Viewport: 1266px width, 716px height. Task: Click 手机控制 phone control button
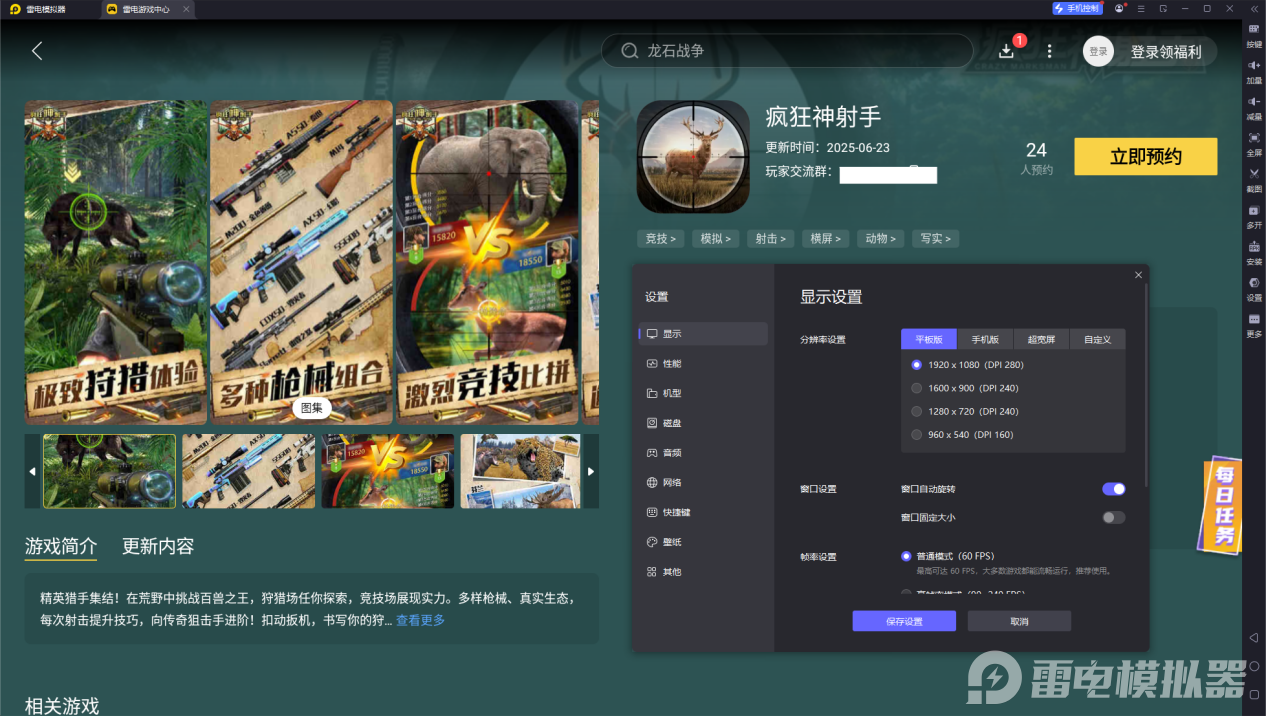(1077, 8)
